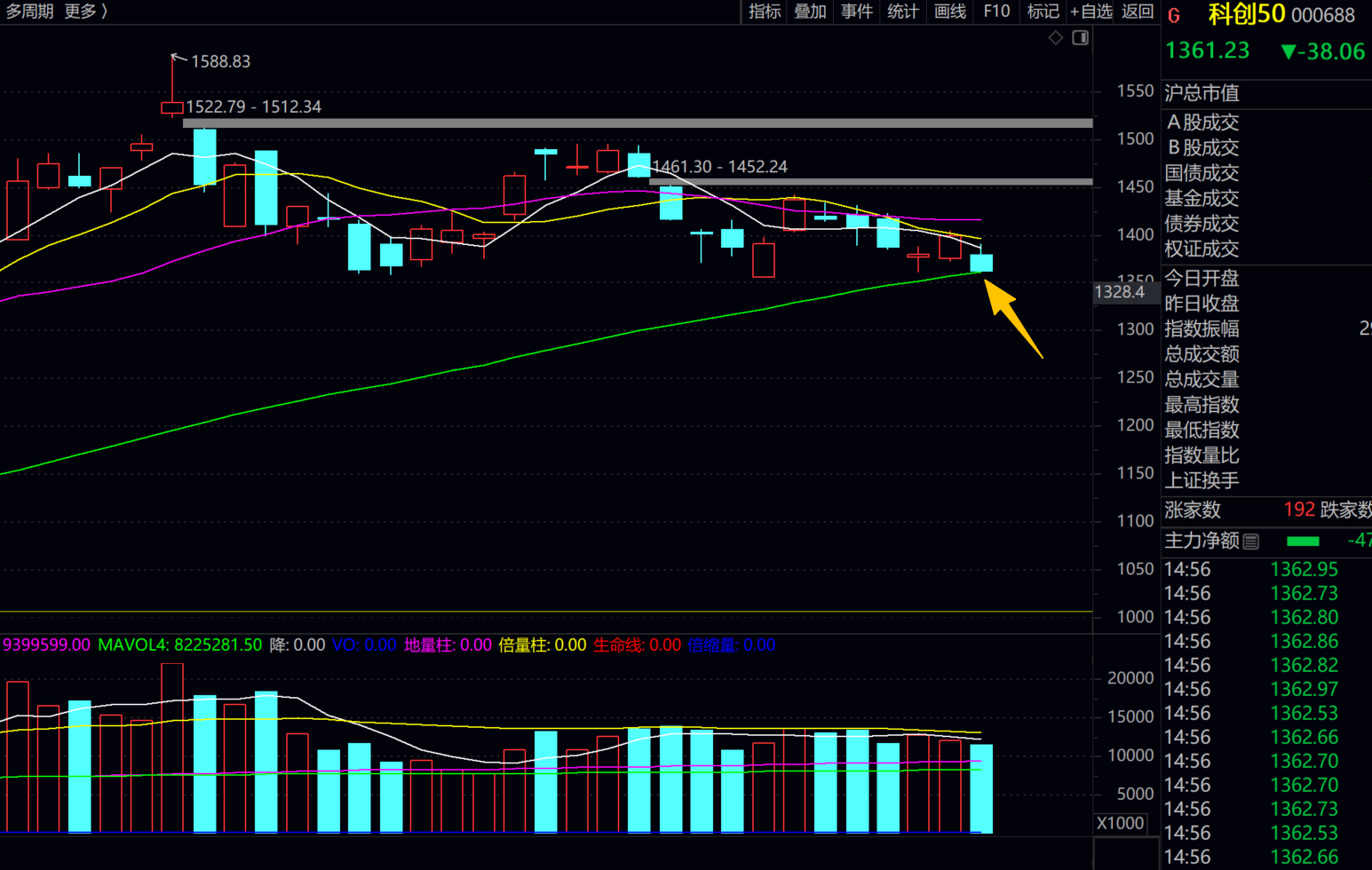Click the red G icon beside 科创50
This screenshot has height=870, width=1372.
[x=1174, y=16]
